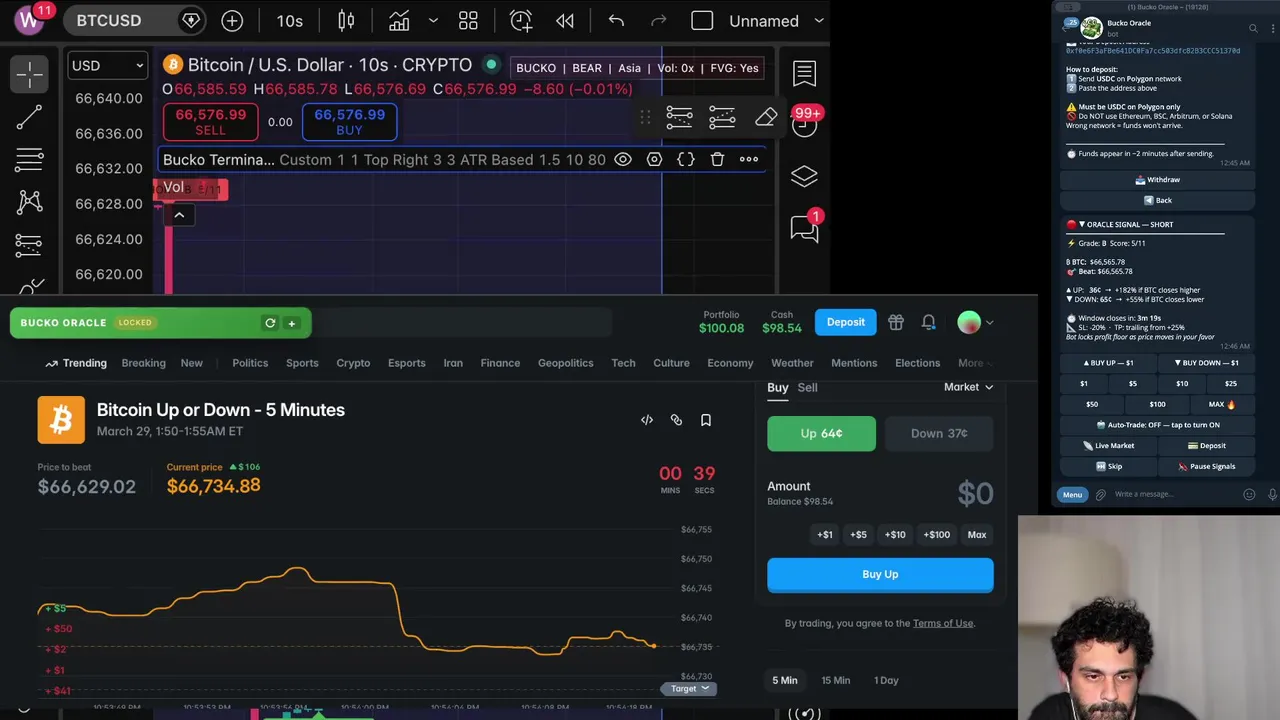This screenshot has height=720, width=1280.
Task: Switch to the Sell side
Action: click(807, 387)
